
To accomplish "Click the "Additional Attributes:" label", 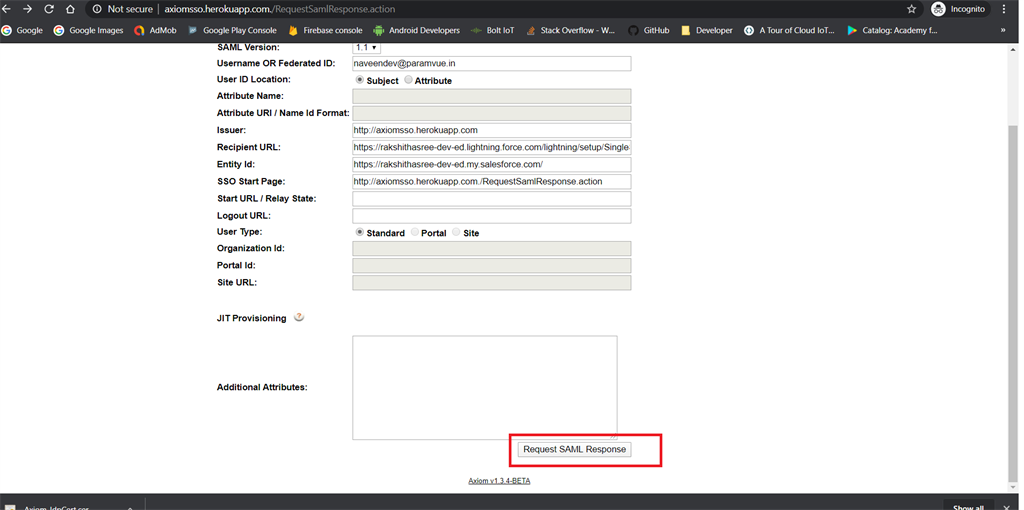I will point(262,387).
